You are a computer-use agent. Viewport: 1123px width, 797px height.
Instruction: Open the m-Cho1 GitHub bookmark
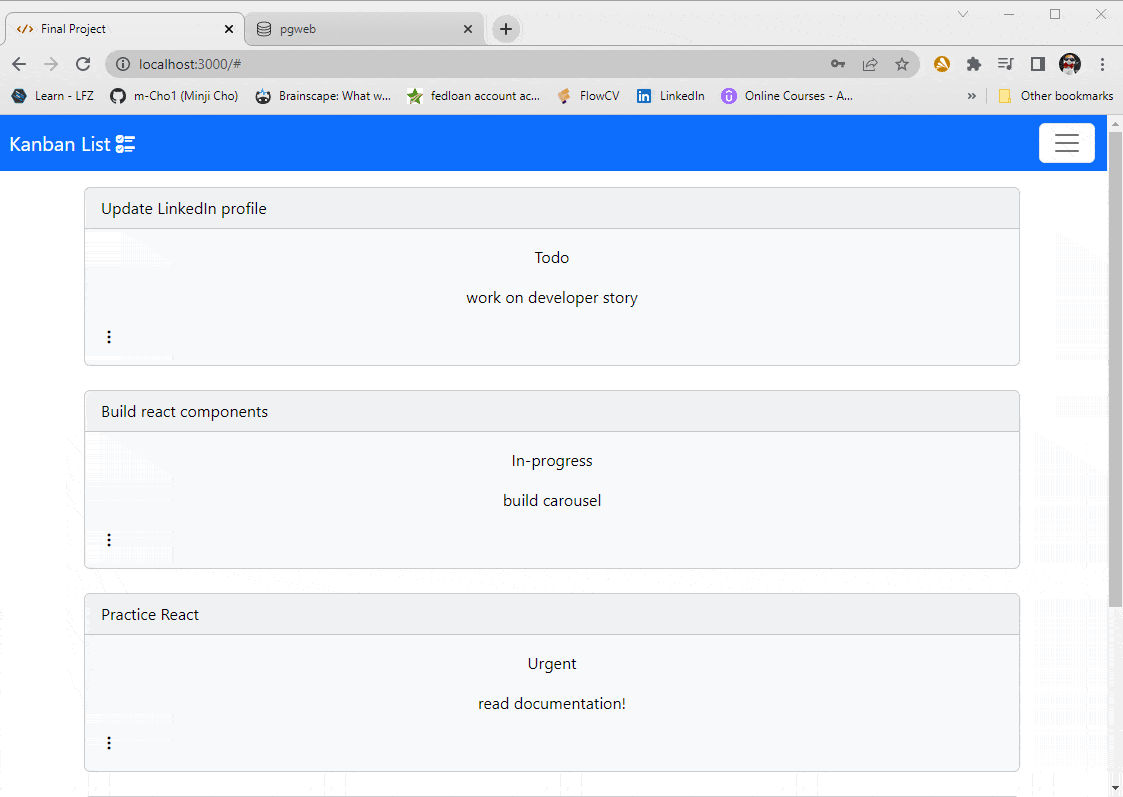click(174, 96)
